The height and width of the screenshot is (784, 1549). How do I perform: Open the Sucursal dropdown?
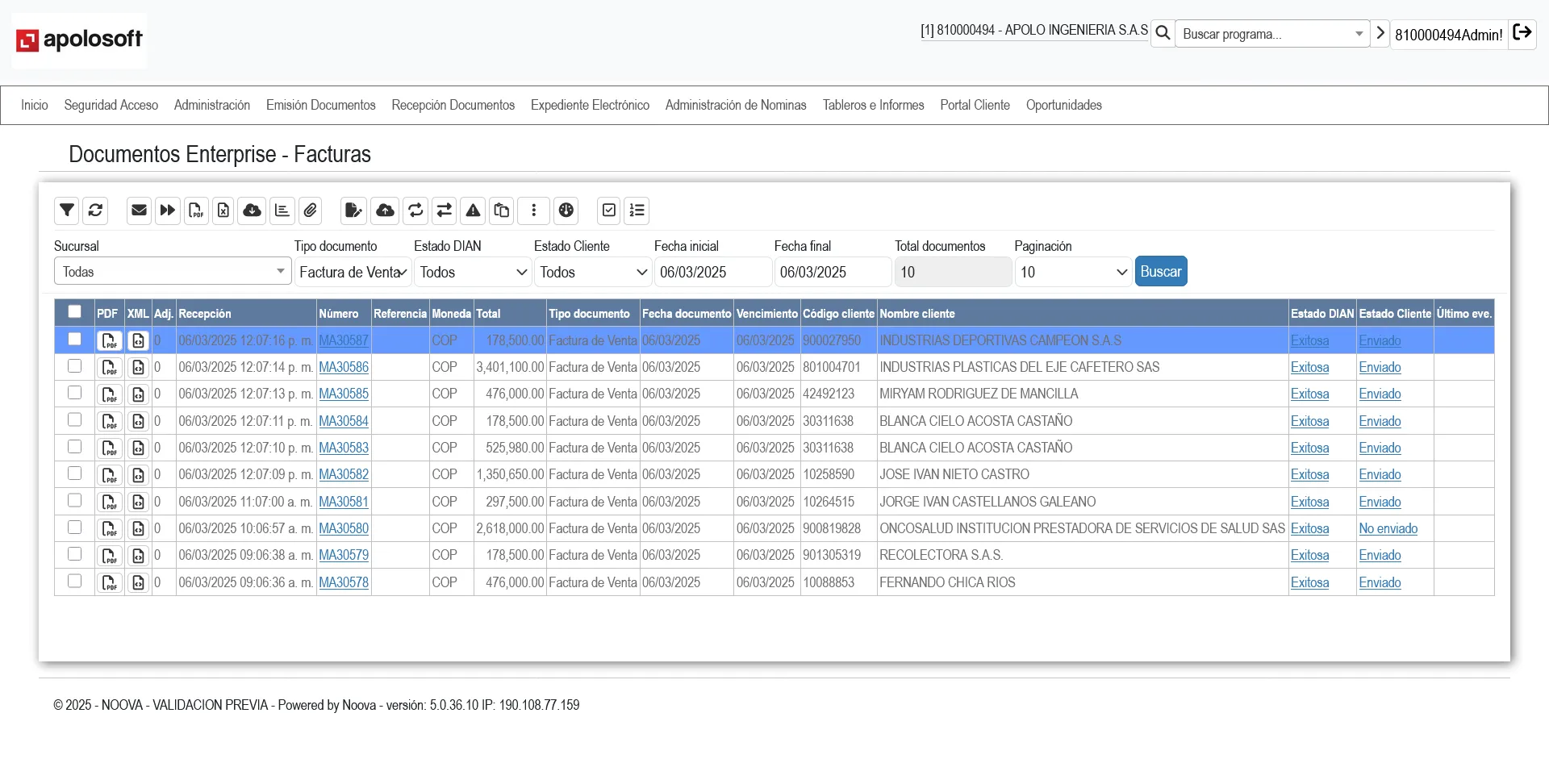tap(172, 271)
